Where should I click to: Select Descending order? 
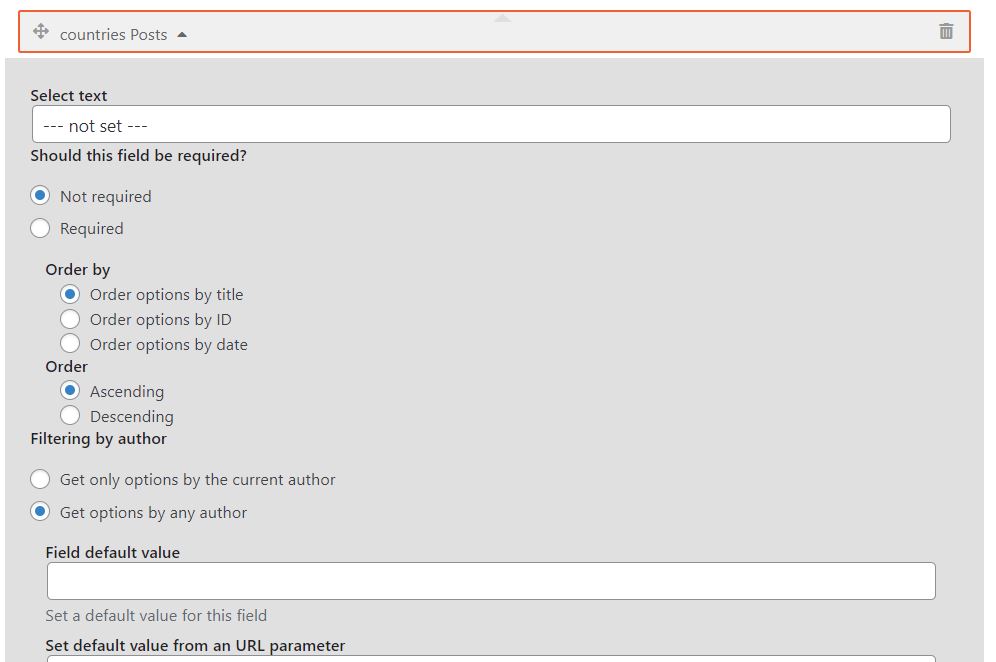pos(70,415)
